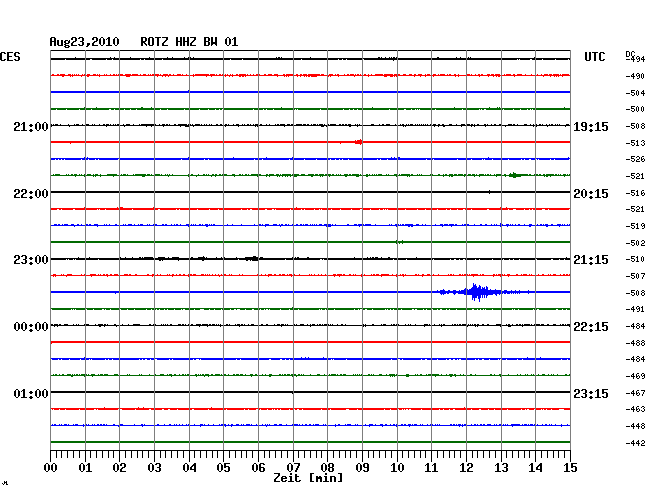The width and height of the screenshot is (650, 494).
Task: Select minute-axis tick label 13
Action: [501, 467]
